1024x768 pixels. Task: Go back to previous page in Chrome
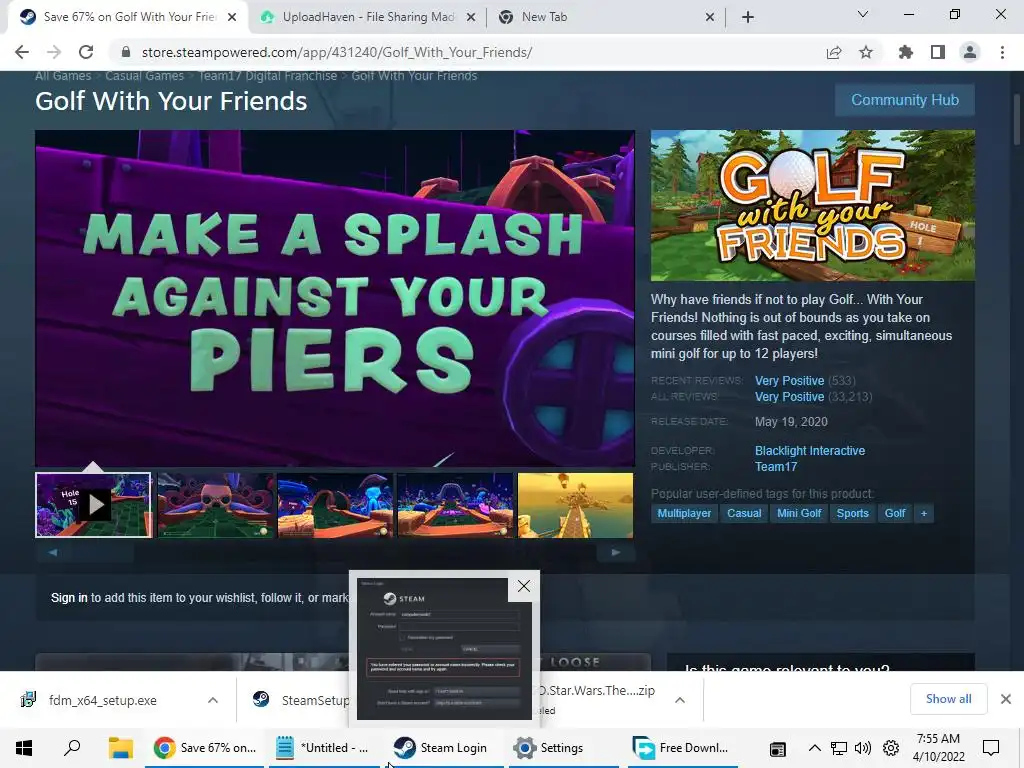coord(22,52)
